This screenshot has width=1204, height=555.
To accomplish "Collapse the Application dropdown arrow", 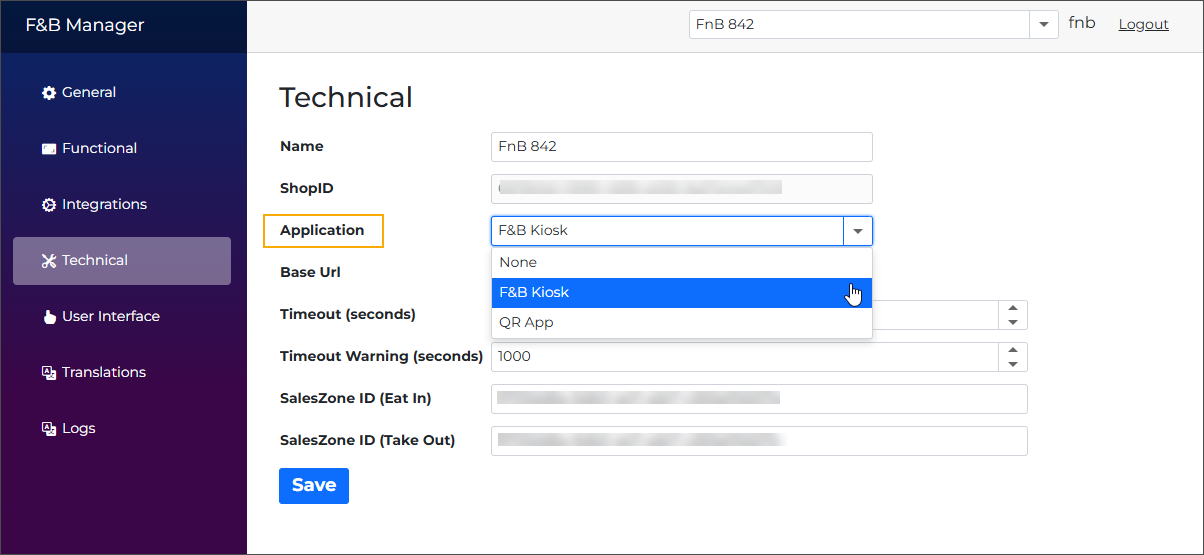I will click(x=858, y=231).
